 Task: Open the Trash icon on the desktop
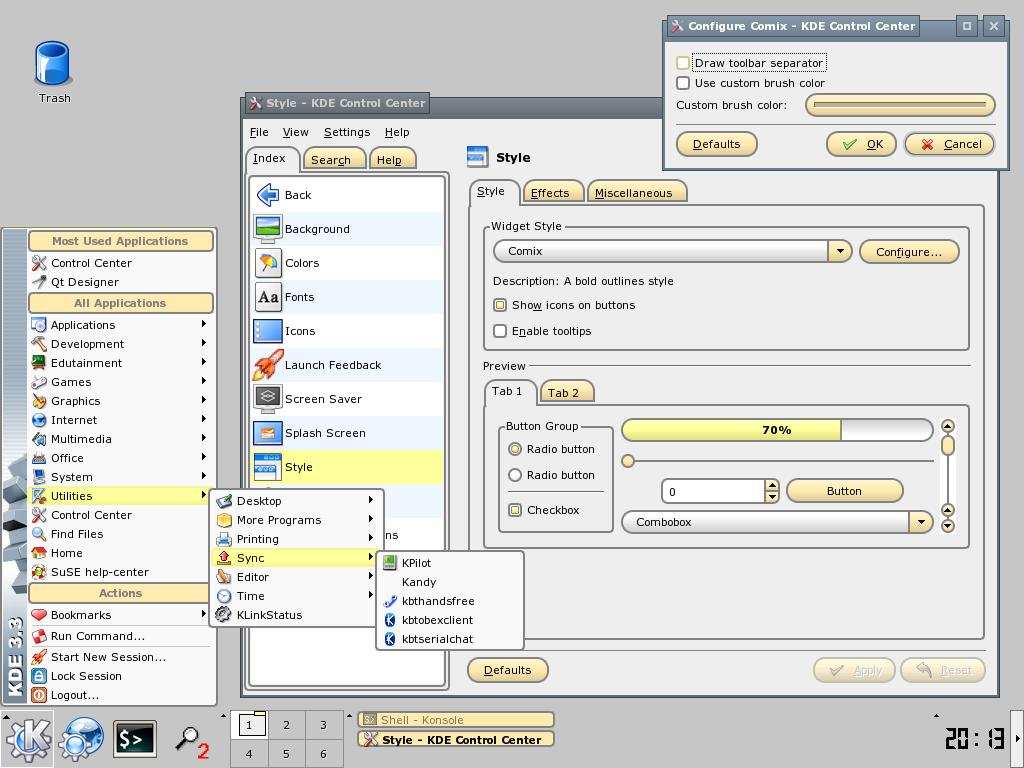tap(52, 63)
